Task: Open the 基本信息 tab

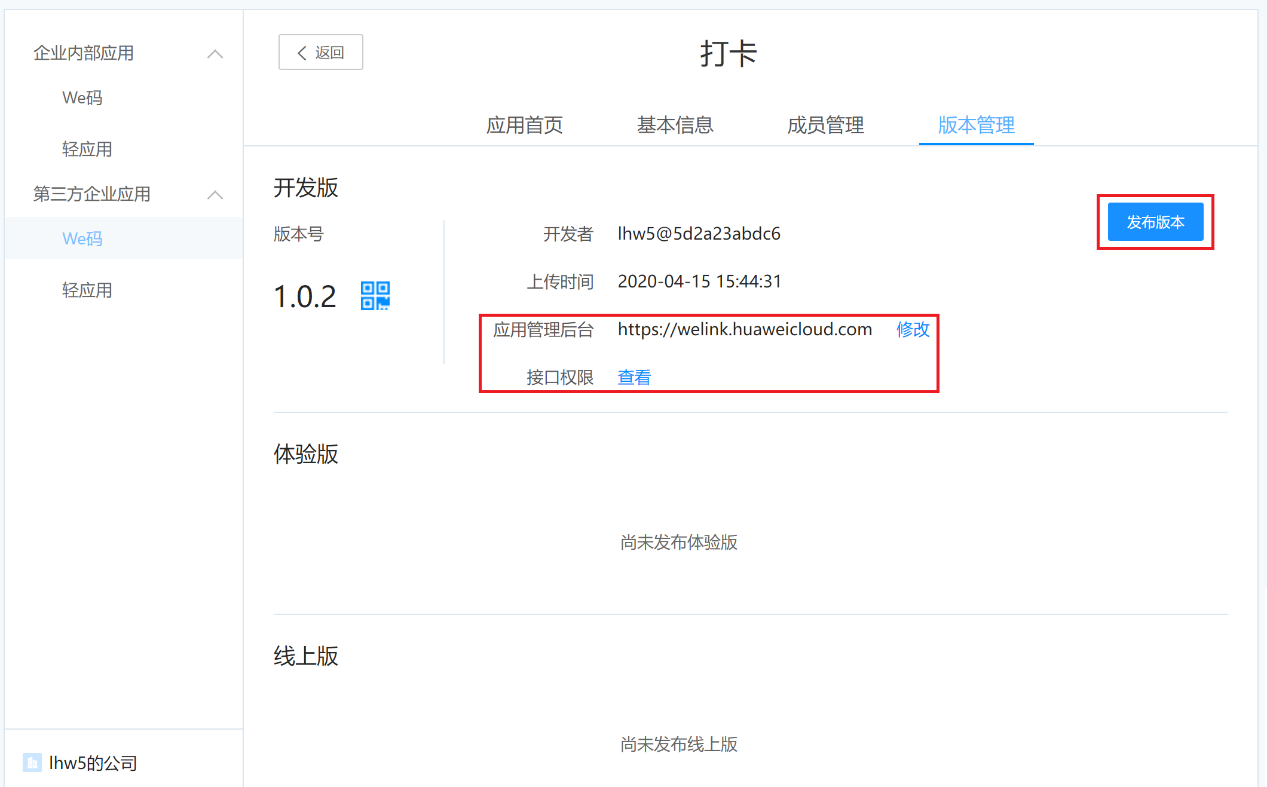Action: click(675, 126)
